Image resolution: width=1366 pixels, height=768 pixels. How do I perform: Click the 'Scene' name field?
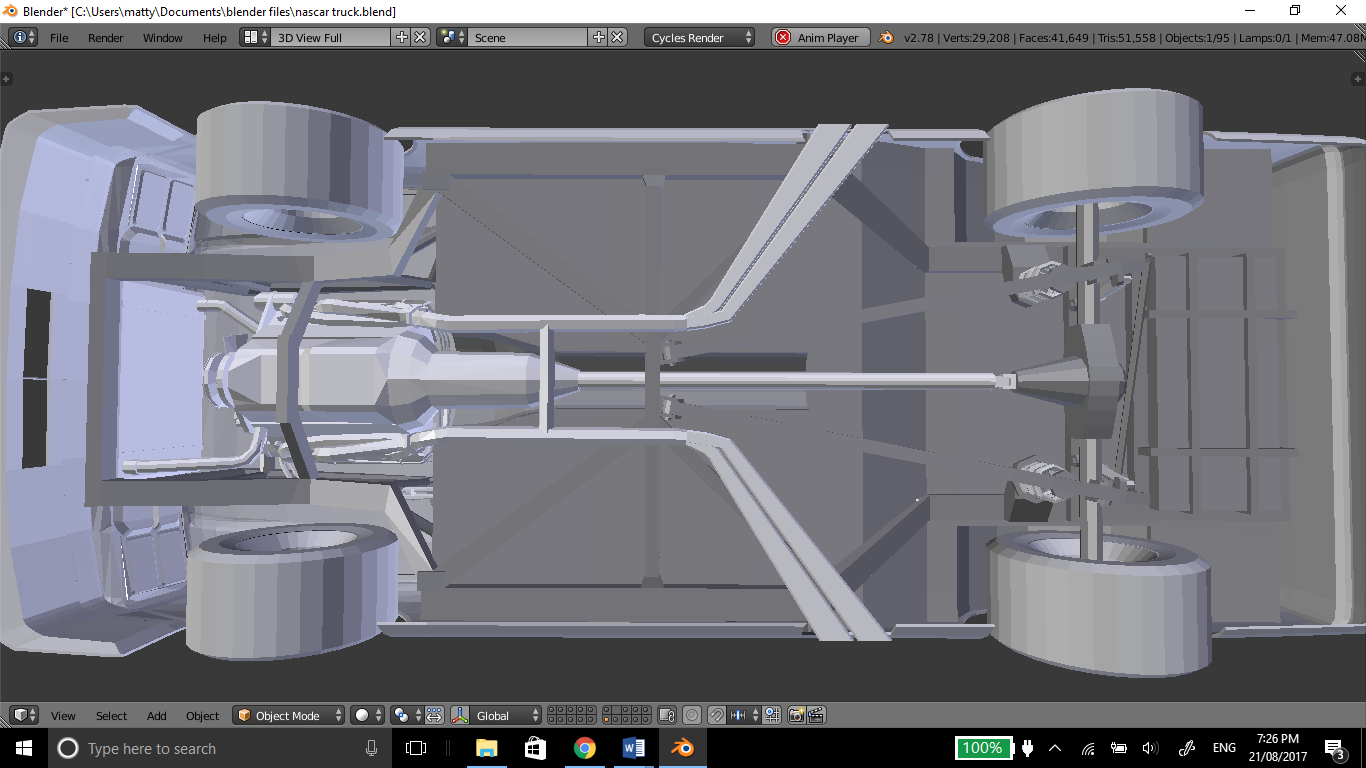(x=528, y=37)
